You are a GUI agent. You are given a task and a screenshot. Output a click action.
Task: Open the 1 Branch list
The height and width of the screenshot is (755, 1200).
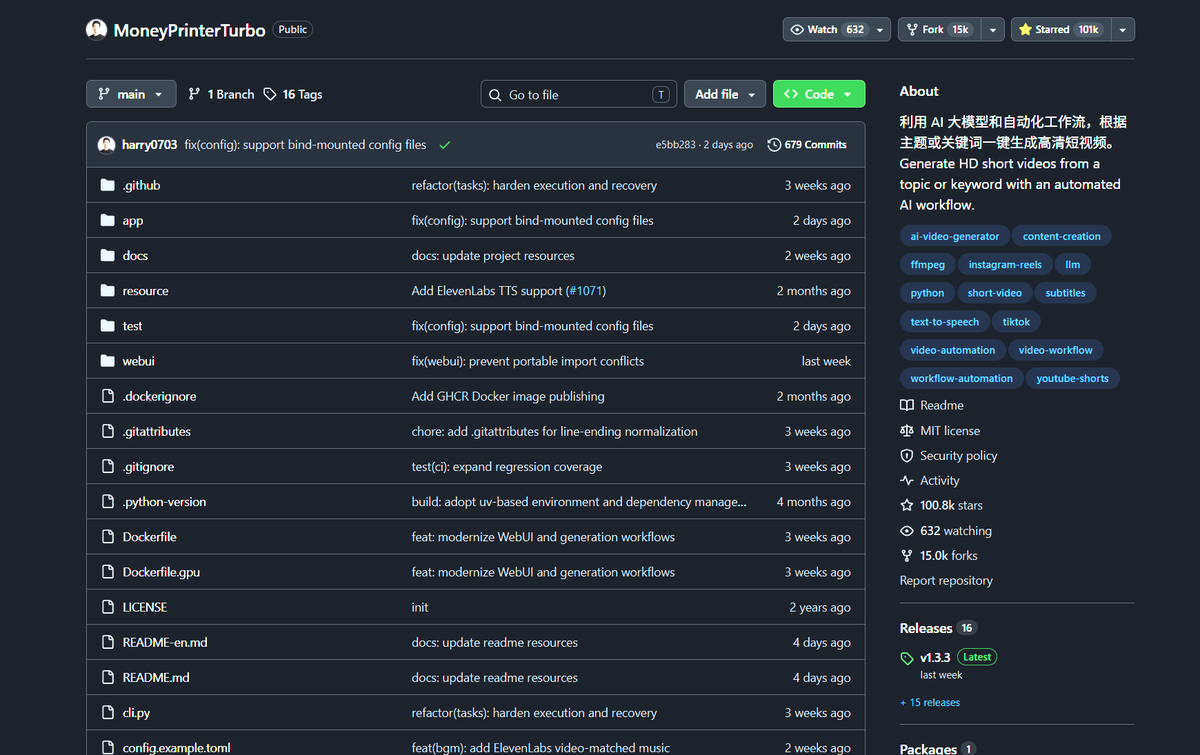[221, 94]
